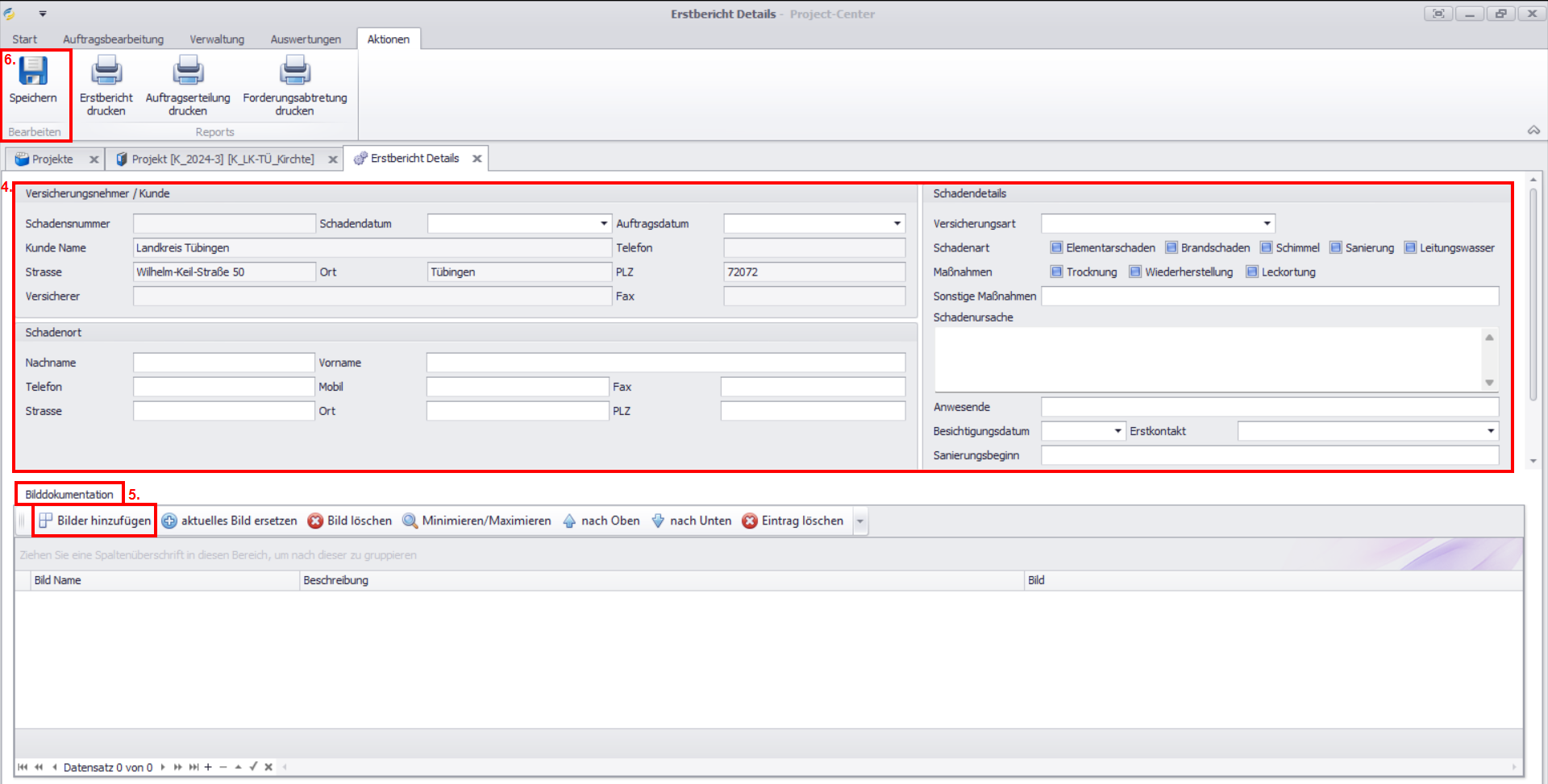
Task: Click into the Schadensnummer input field
Action: (x=224, y=224)
